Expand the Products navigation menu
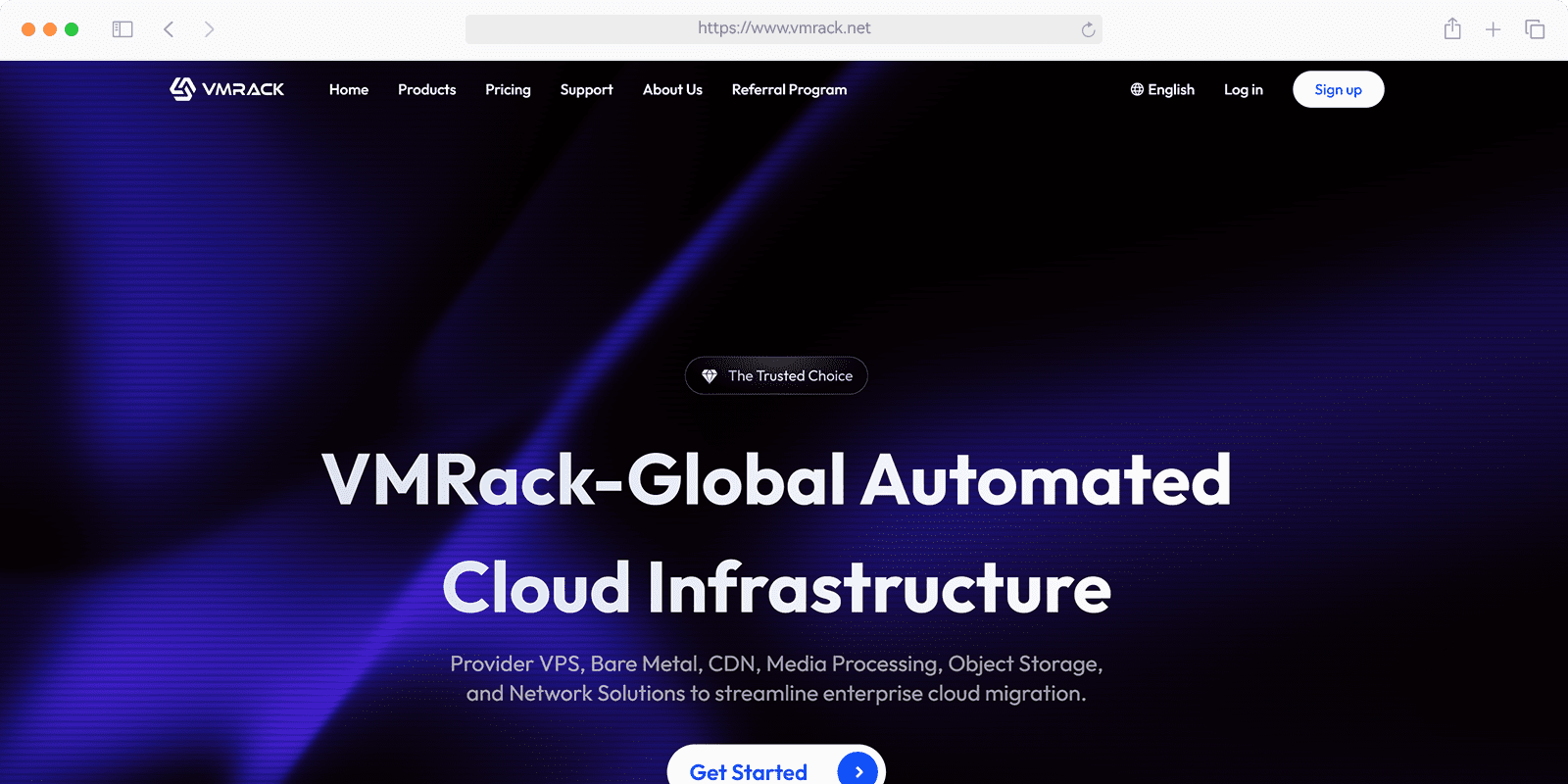Image resolution: width=1568 pixels, height=784 pixels. 426,89
